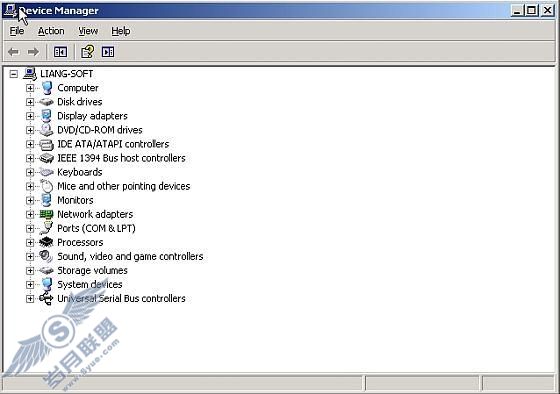Viewport: 560px width, 394px height.
Task: Open the View menu
Action: point(88,31)
